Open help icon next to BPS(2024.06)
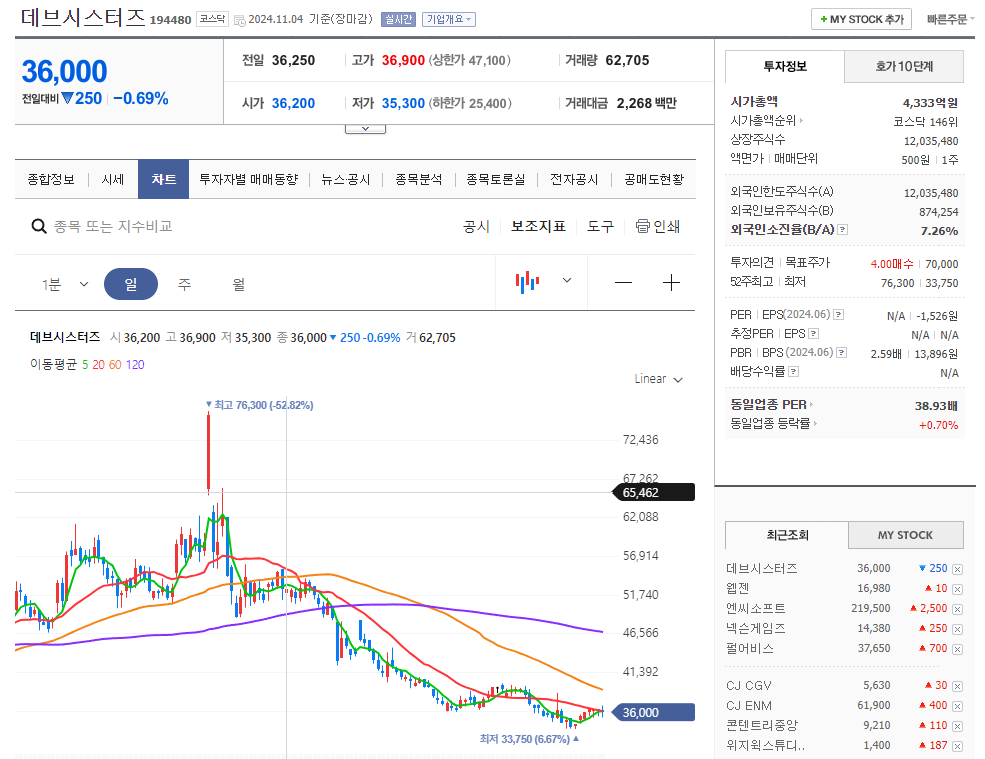Viewport: 985px width, 759px height. 842,352
